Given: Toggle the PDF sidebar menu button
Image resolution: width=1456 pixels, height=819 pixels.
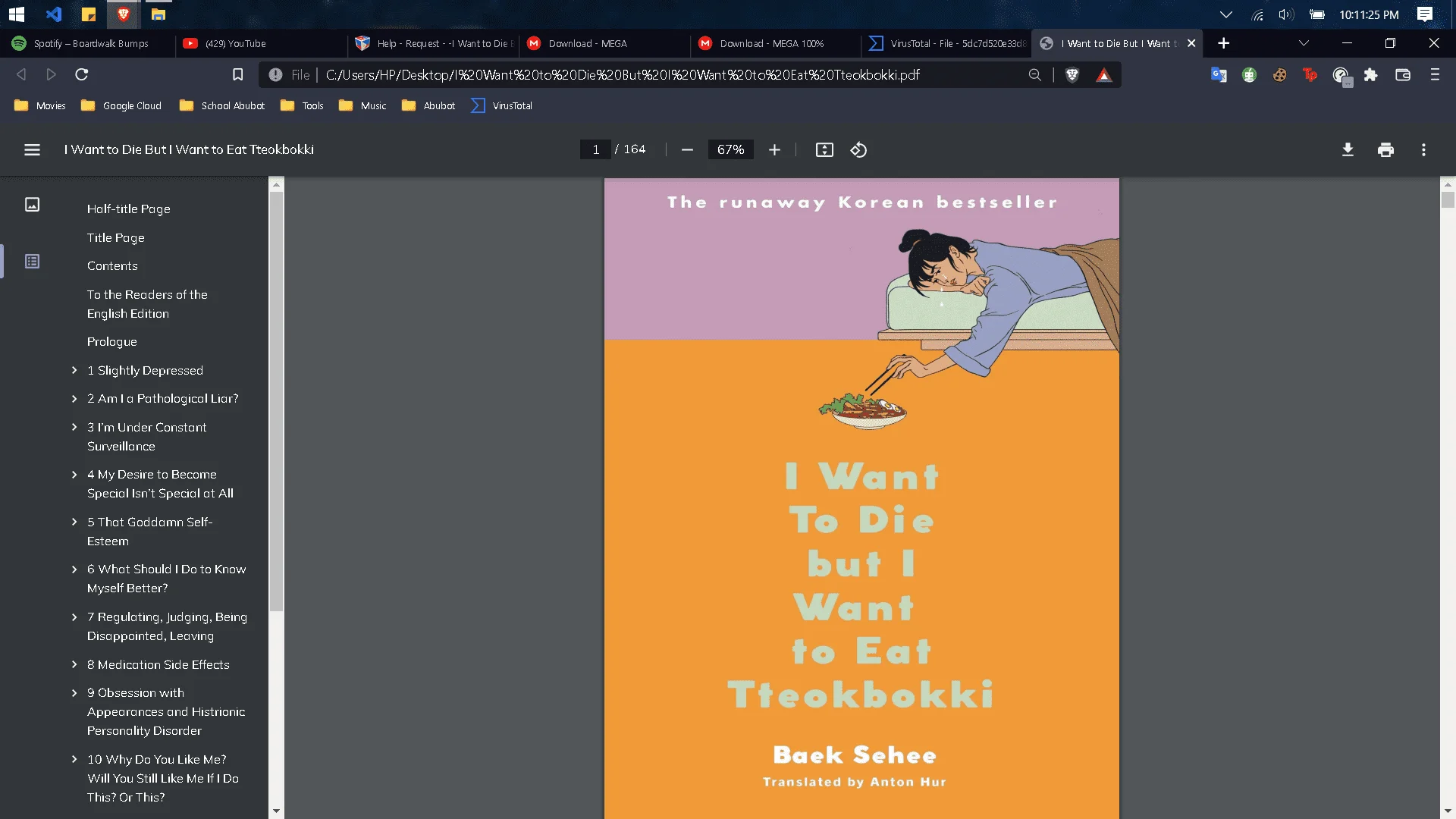Looking at the screenshot, I should 32,150.
